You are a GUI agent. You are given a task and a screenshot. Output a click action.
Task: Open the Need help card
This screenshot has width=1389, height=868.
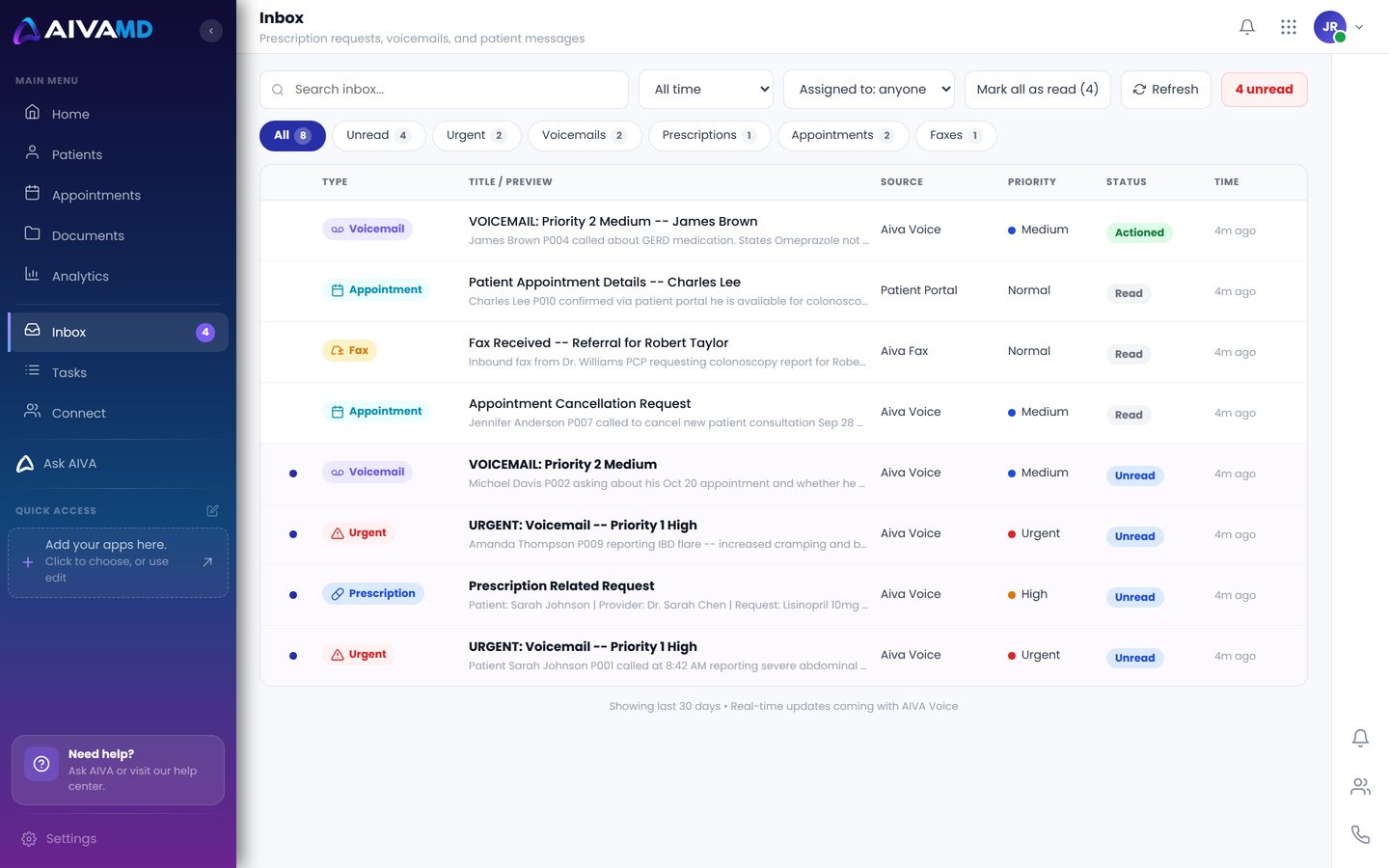(x=118, y=770)
